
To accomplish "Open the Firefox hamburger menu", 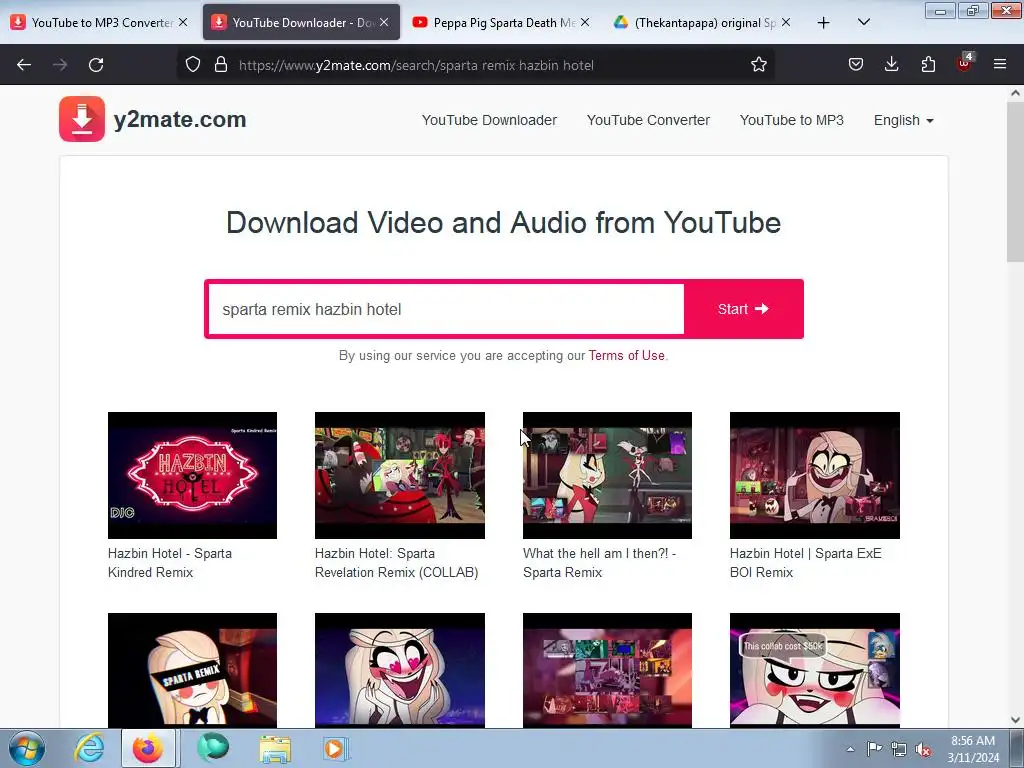I will (1000, 65).
